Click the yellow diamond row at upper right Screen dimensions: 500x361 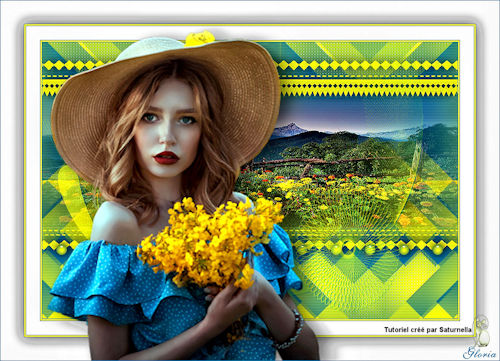point(368,65)
